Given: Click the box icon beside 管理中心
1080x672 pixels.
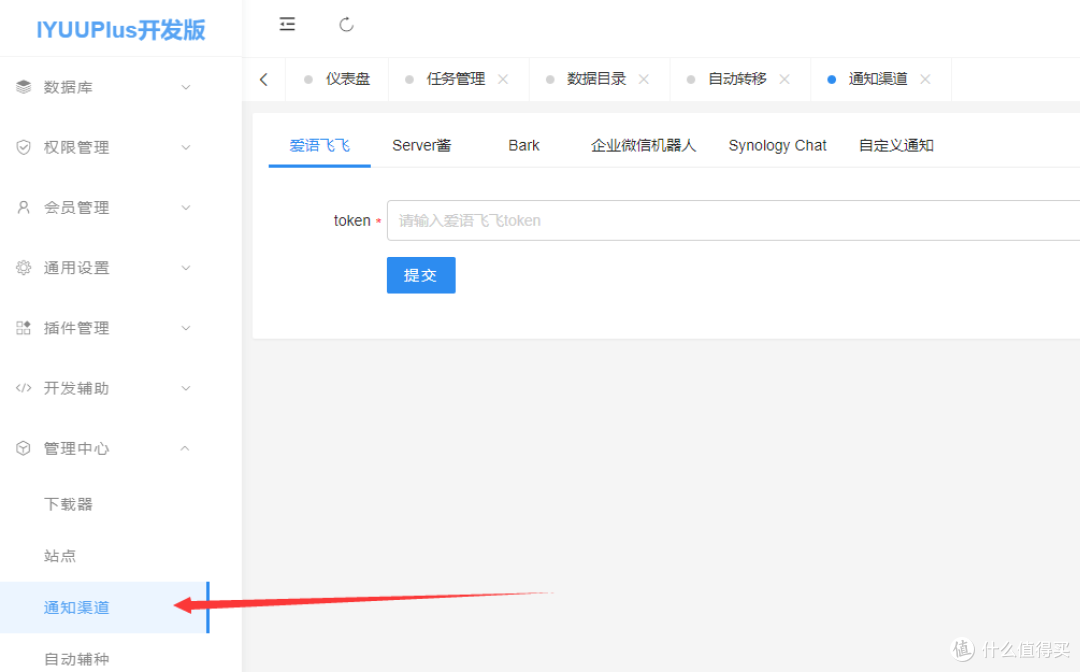Looking at the screenshot, I should (22, 448).
